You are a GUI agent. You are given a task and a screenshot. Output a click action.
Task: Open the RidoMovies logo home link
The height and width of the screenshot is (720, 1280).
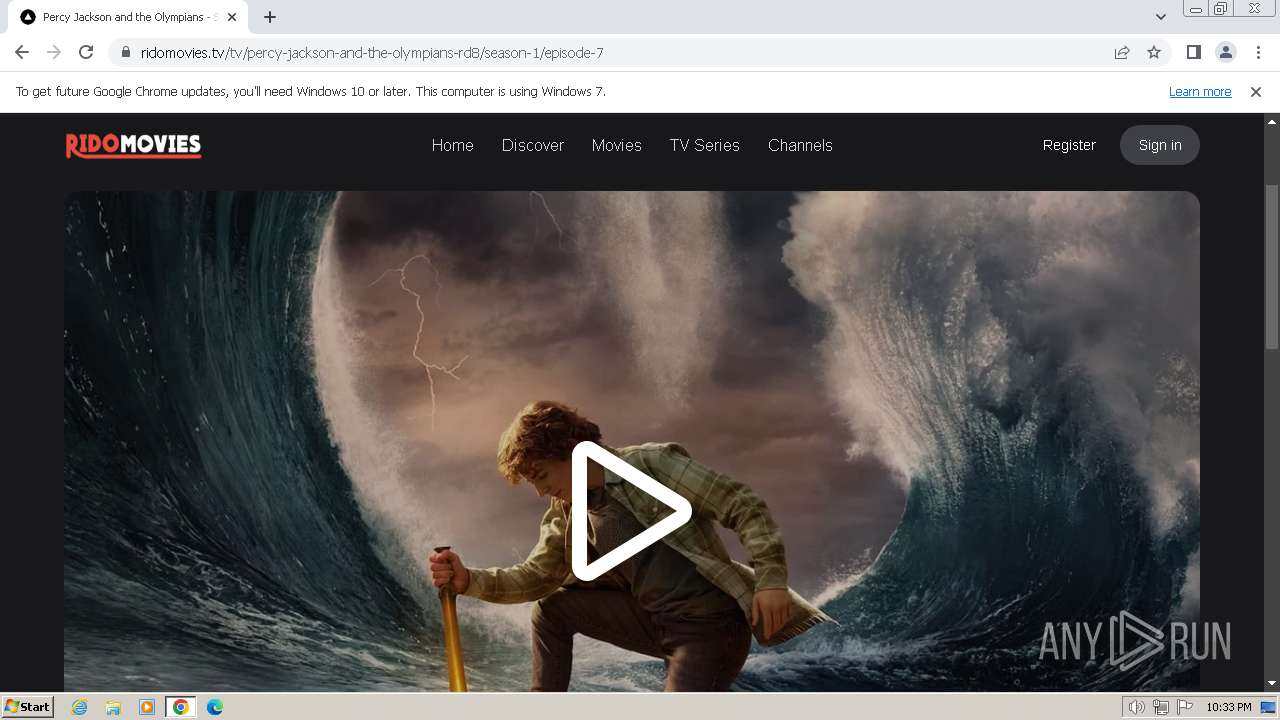click(134, 146)
